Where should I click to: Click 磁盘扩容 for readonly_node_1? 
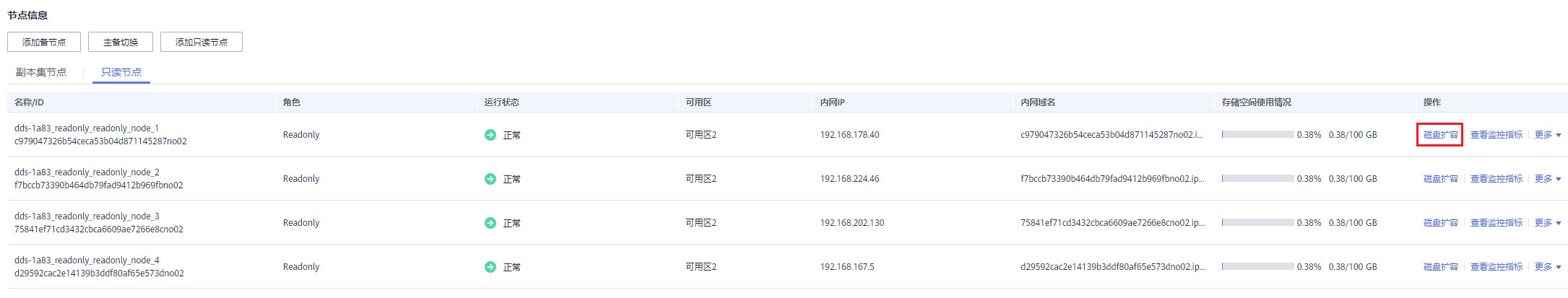[x=1440, y=135]
